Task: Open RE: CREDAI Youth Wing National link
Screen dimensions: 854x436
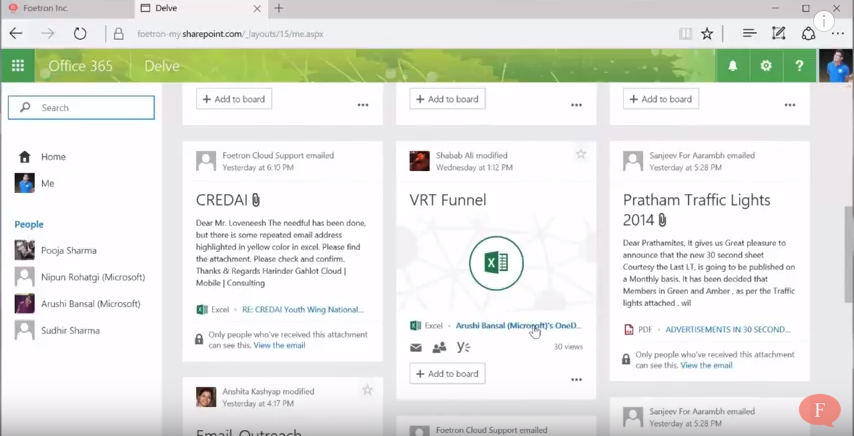Action: 303,310
